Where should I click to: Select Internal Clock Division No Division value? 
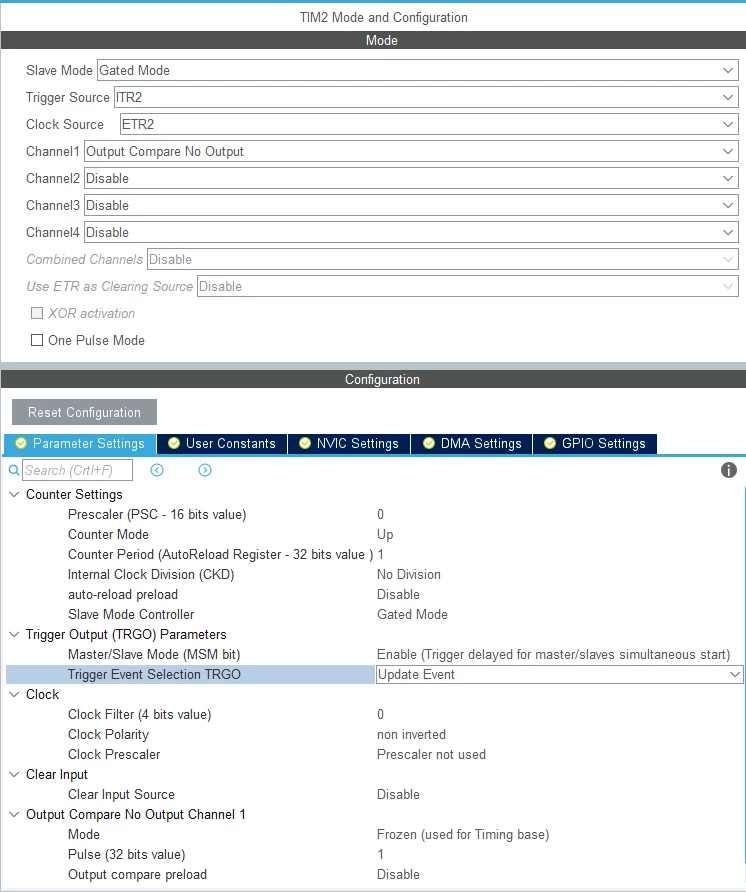(409, 575)
